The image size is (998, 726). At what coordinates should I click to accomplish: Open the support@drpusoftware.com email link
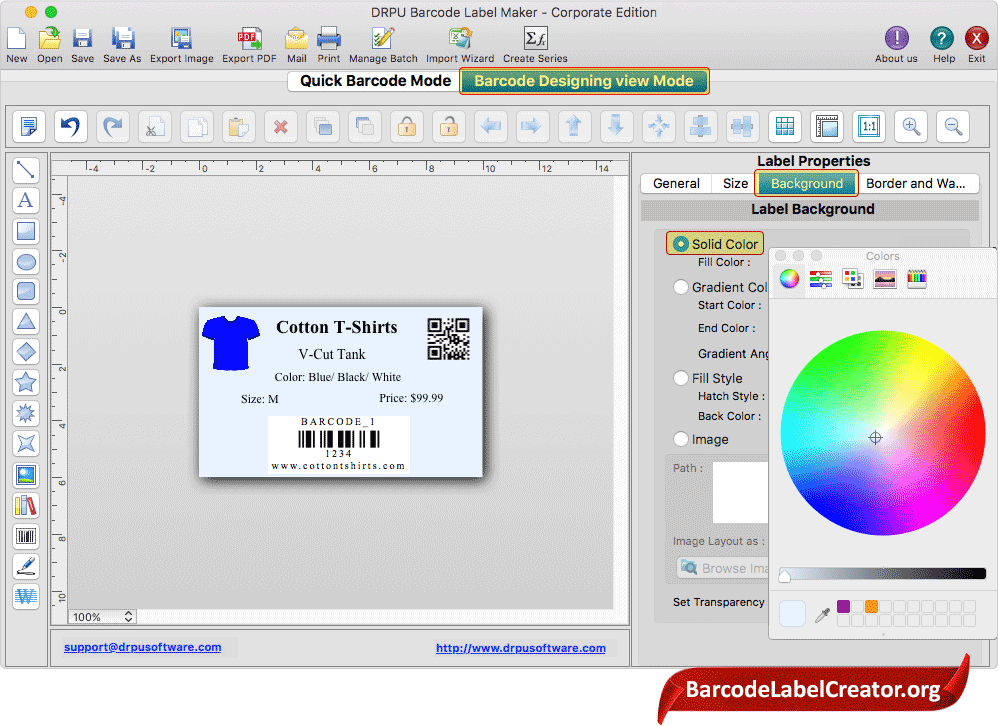click(143, 647)
